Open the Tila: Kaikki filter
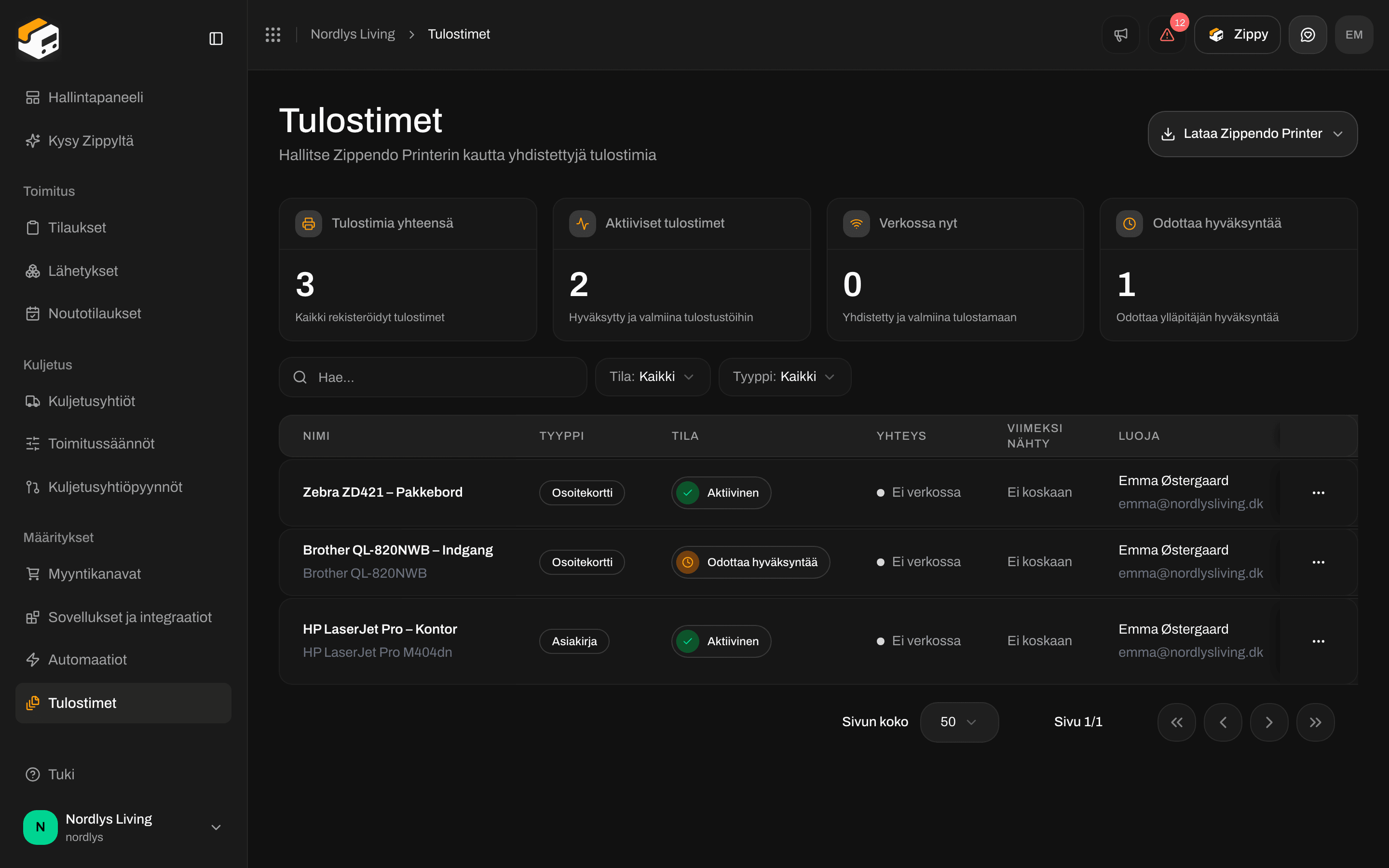1389x868 pixels. click(x=653, y=377)
